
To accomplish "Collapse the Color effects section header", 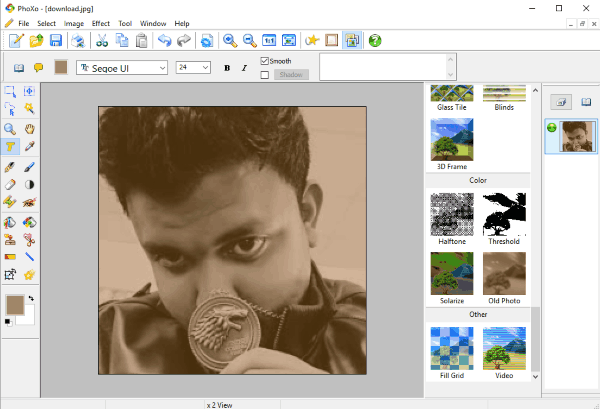I will pyautogui.click(x=478, y=180).
